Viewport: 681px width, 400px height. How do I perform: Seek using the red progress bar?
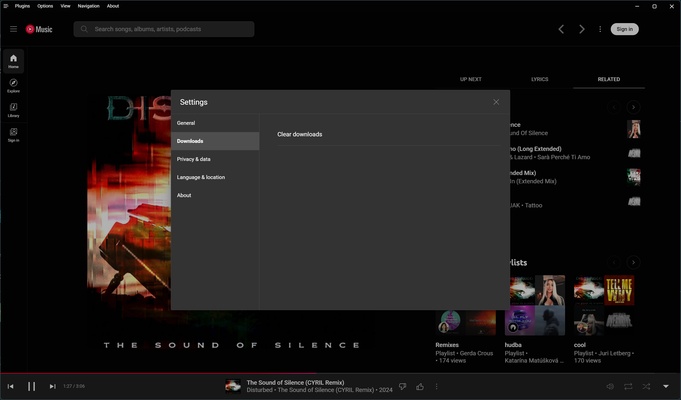coord(340,373)
